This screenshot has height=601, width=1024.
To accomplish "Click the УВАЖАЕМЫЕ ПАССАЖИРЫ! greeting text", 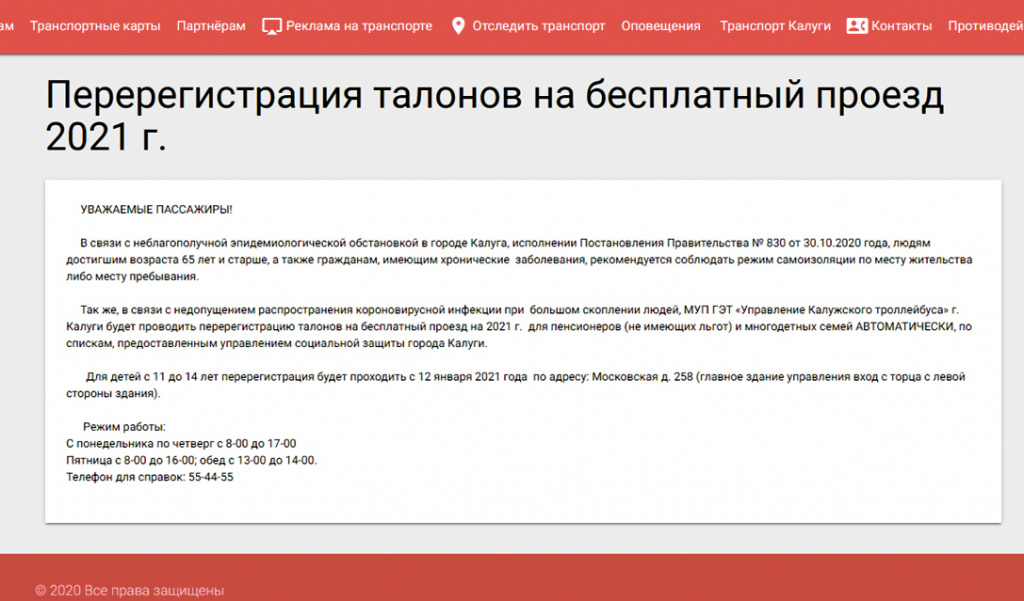I will tap(156, 209).
